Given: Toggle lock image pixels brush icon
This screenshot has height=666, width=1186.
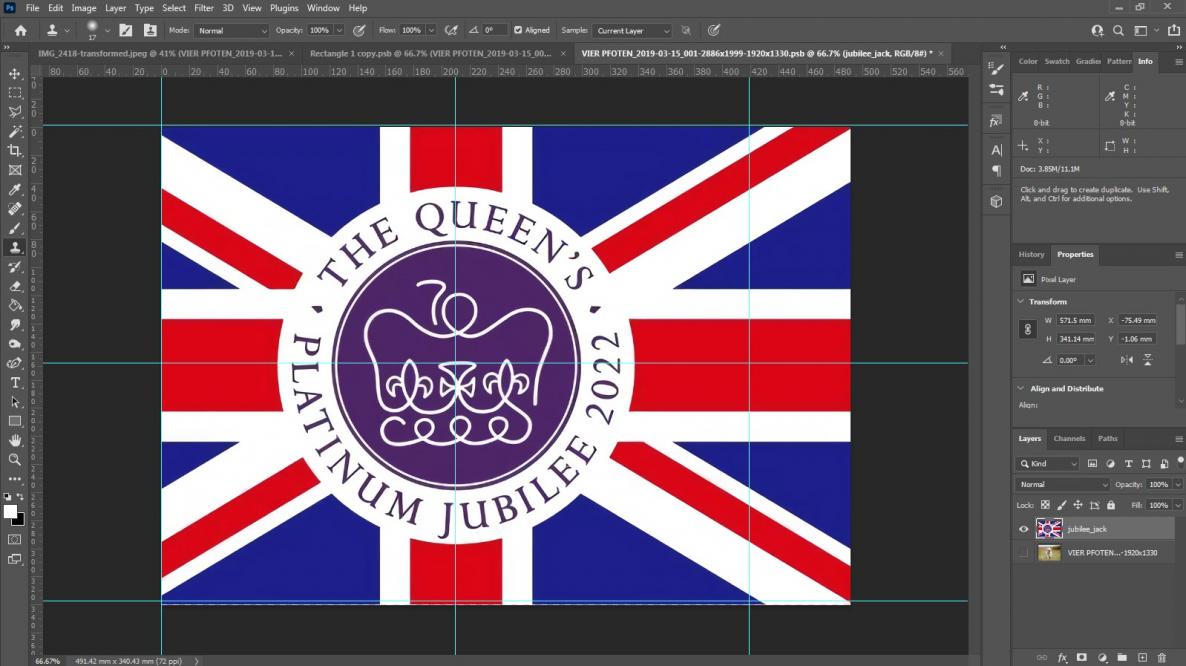Looking at the screenshot, I should 1062,505.
